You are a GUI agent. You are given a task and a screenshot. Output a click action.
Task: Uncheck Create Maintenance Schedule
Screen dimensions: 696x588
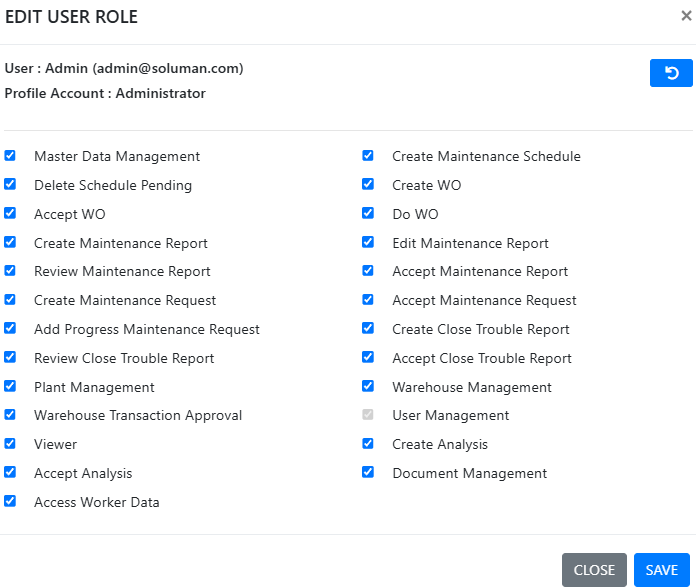pos(368,156)
